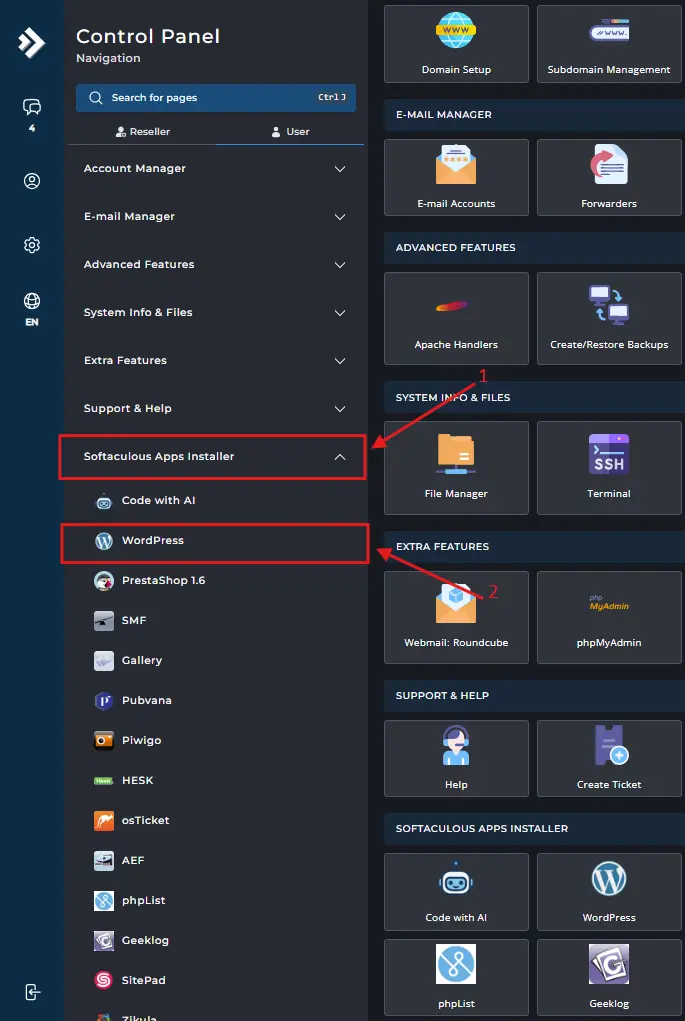Open WordPress tile in the Softaculous section
685x1021 pixels.
[x=609, y=892]
